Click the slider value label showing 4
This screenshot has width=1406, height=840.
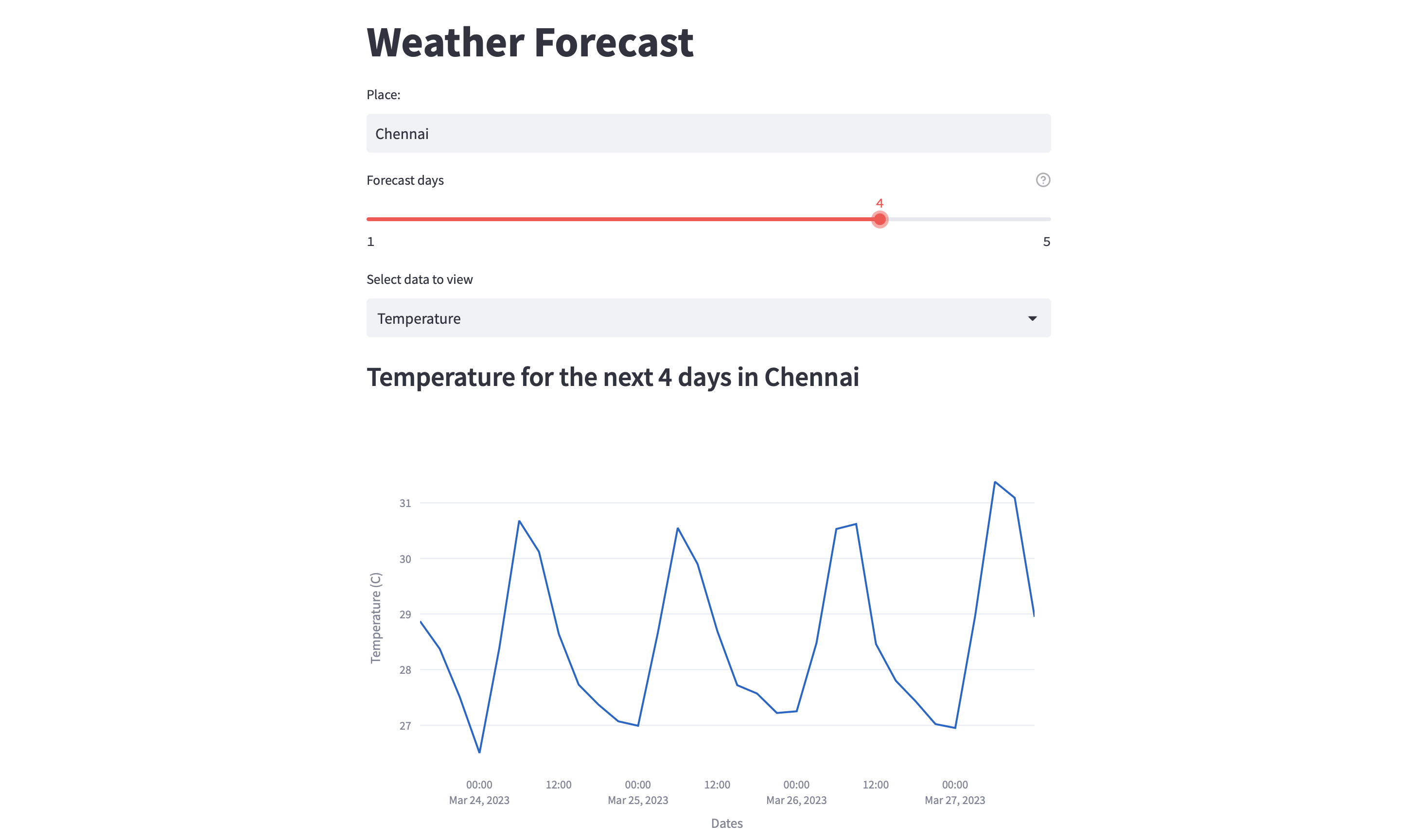pyautogui.click(x=879, y=203)
